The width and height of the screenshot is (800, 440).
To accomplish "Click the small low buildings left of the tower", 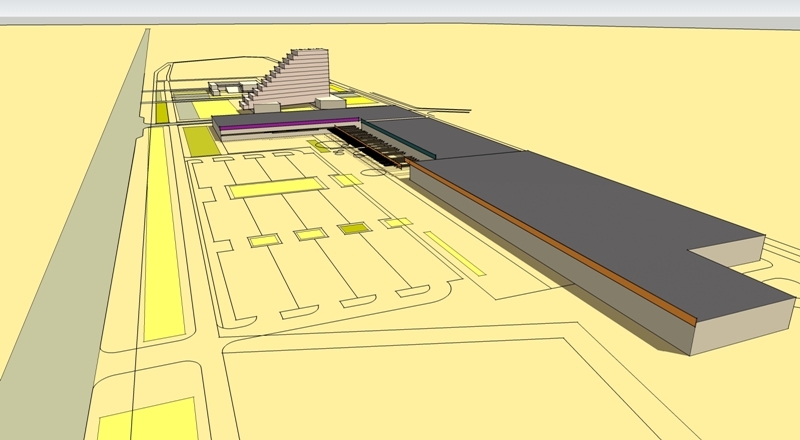I will [x=227, y=89].
